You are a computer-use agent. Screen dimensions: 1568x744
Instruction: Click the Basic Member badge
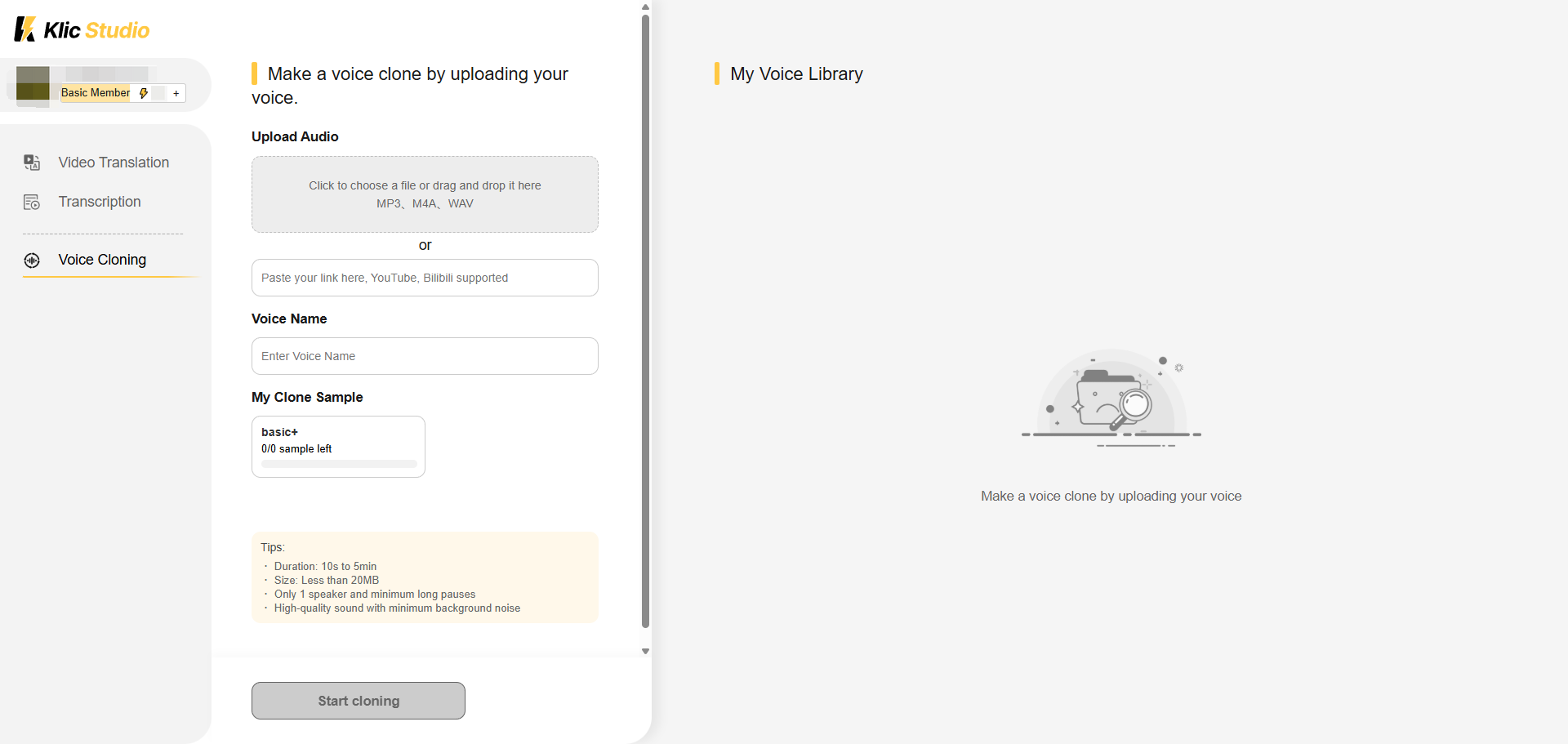point(96,93)
